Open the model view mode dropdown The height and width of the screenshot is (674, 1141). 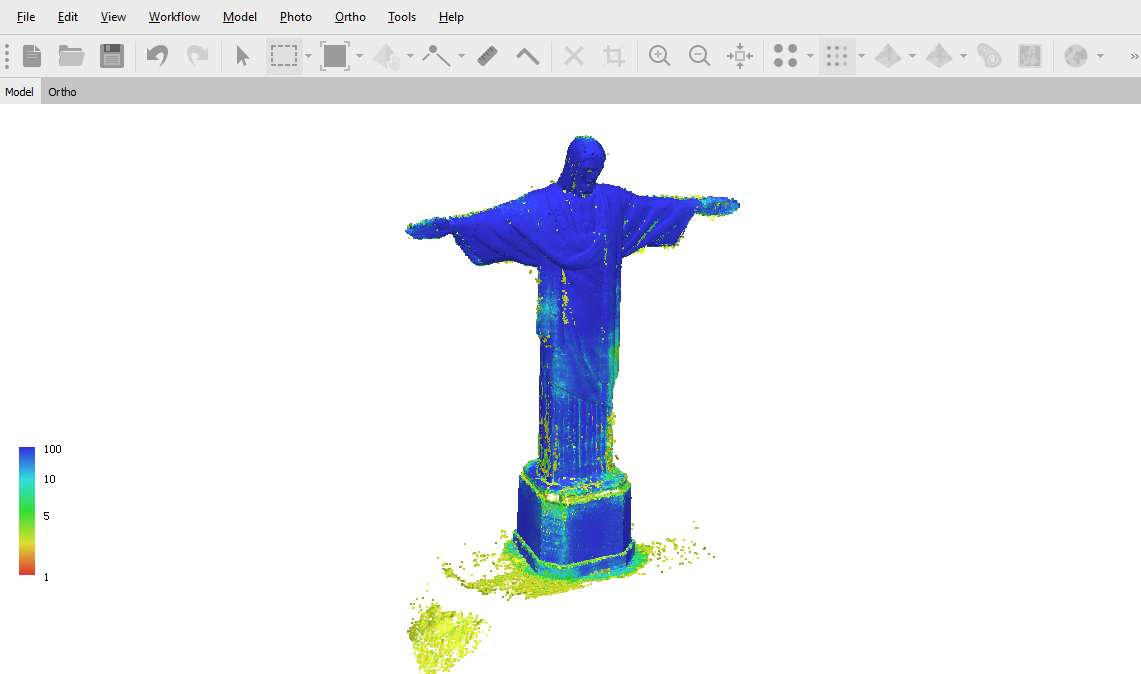(913, 56)
